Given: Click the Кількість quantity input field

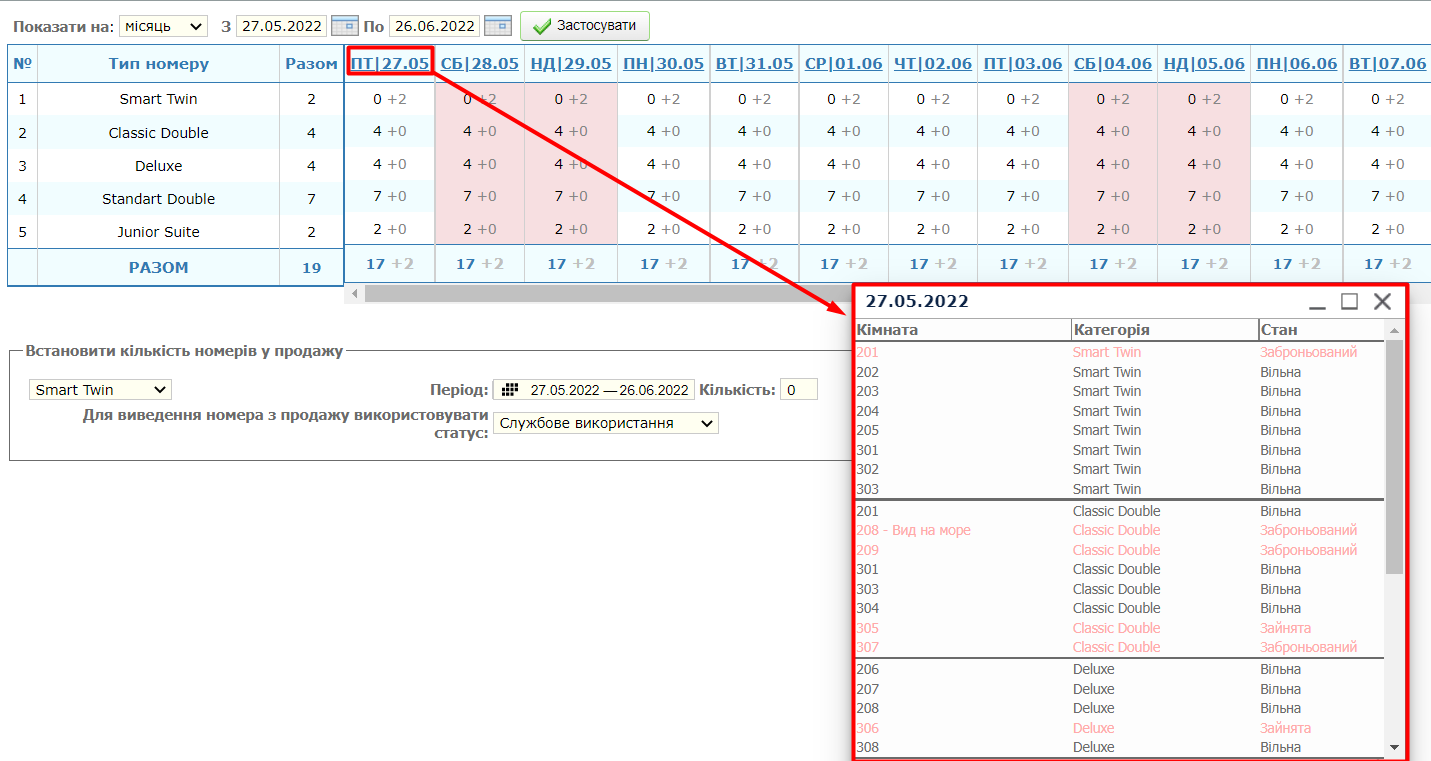Looking at the screenshot, I should coord(798,390).
